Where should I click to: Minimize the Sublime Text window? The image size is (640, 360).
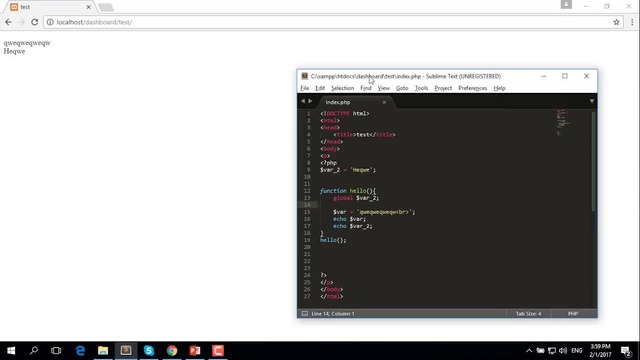point(543,76)
